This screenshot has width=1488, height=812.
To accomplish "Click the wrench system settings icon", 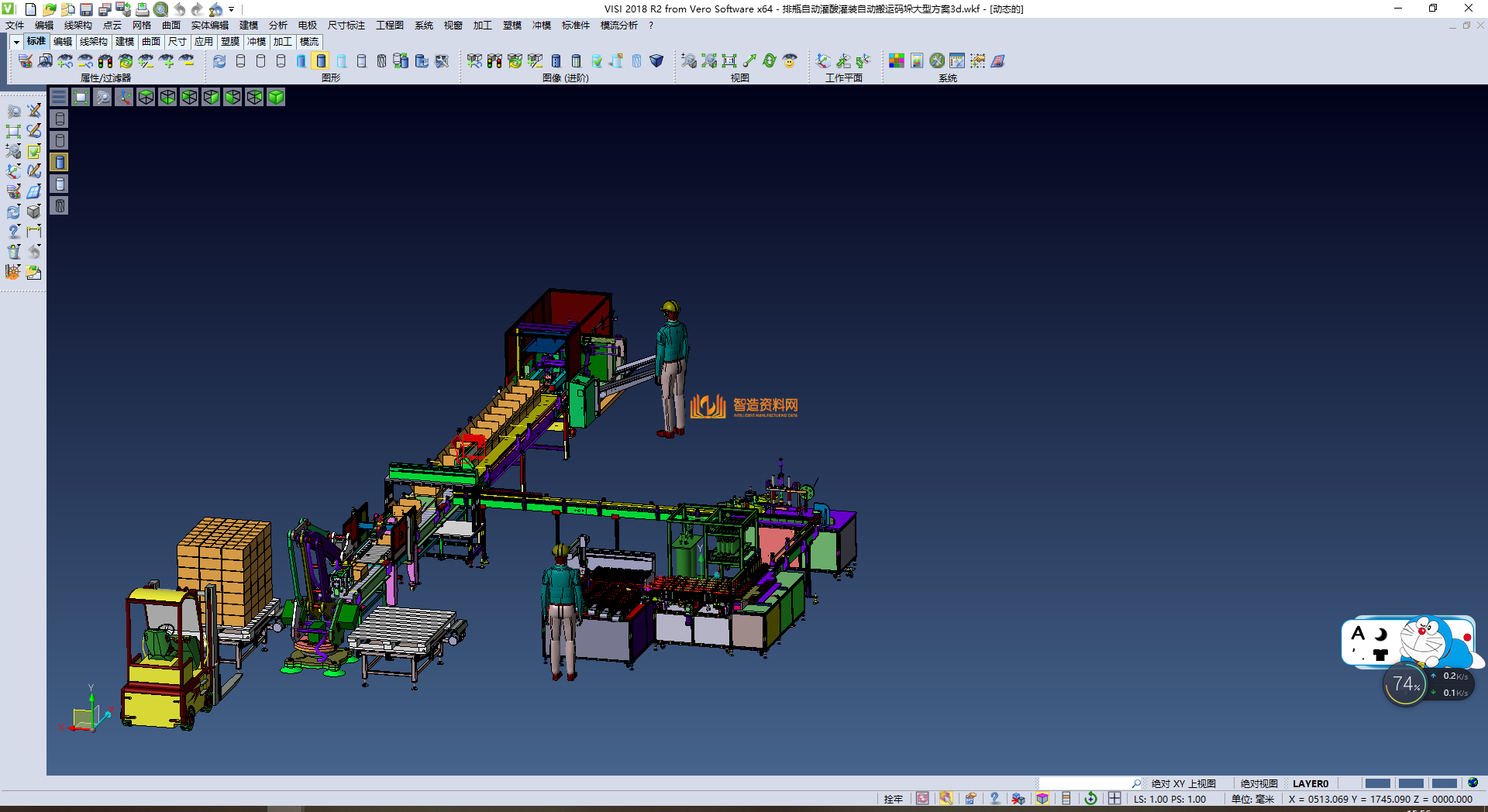I will [937, 61].
